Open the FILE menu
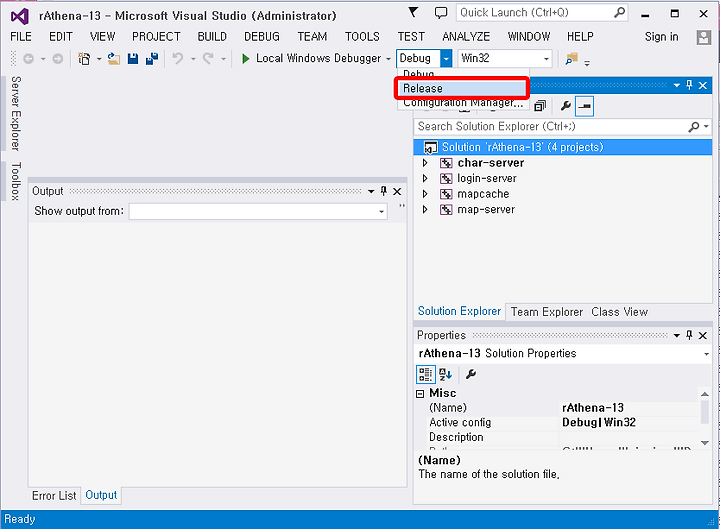Viewport: 720px width, 529px height. click(21, 37)
